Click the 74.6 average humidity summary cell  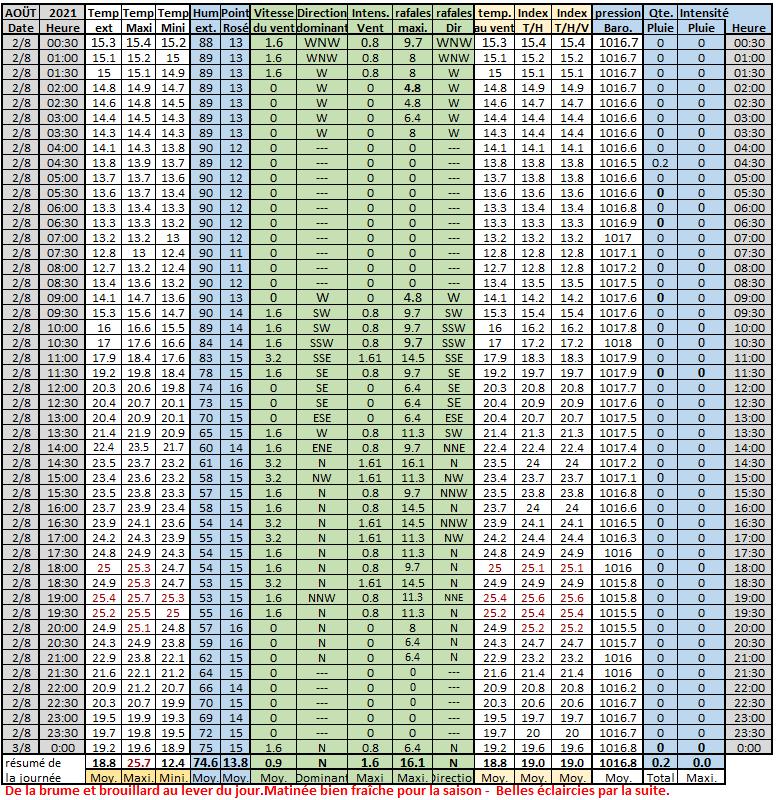206,762
